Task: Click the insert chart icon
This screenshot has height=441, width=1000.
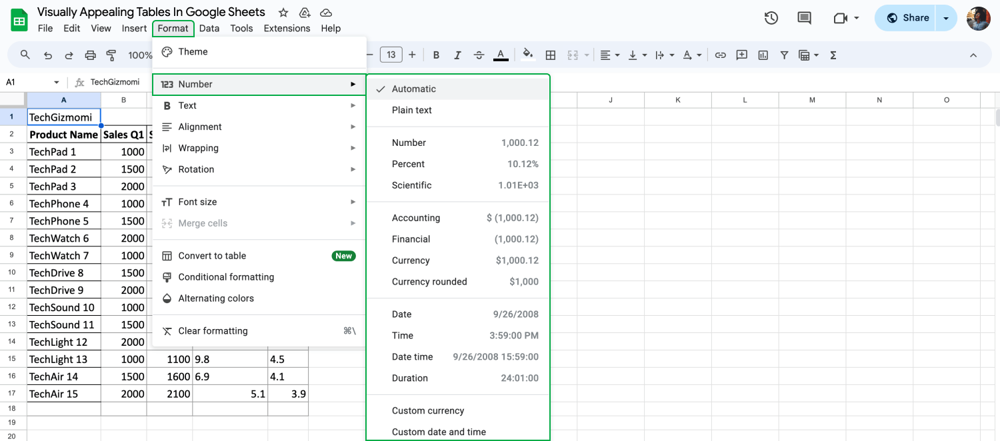Action: click(763, 55)
